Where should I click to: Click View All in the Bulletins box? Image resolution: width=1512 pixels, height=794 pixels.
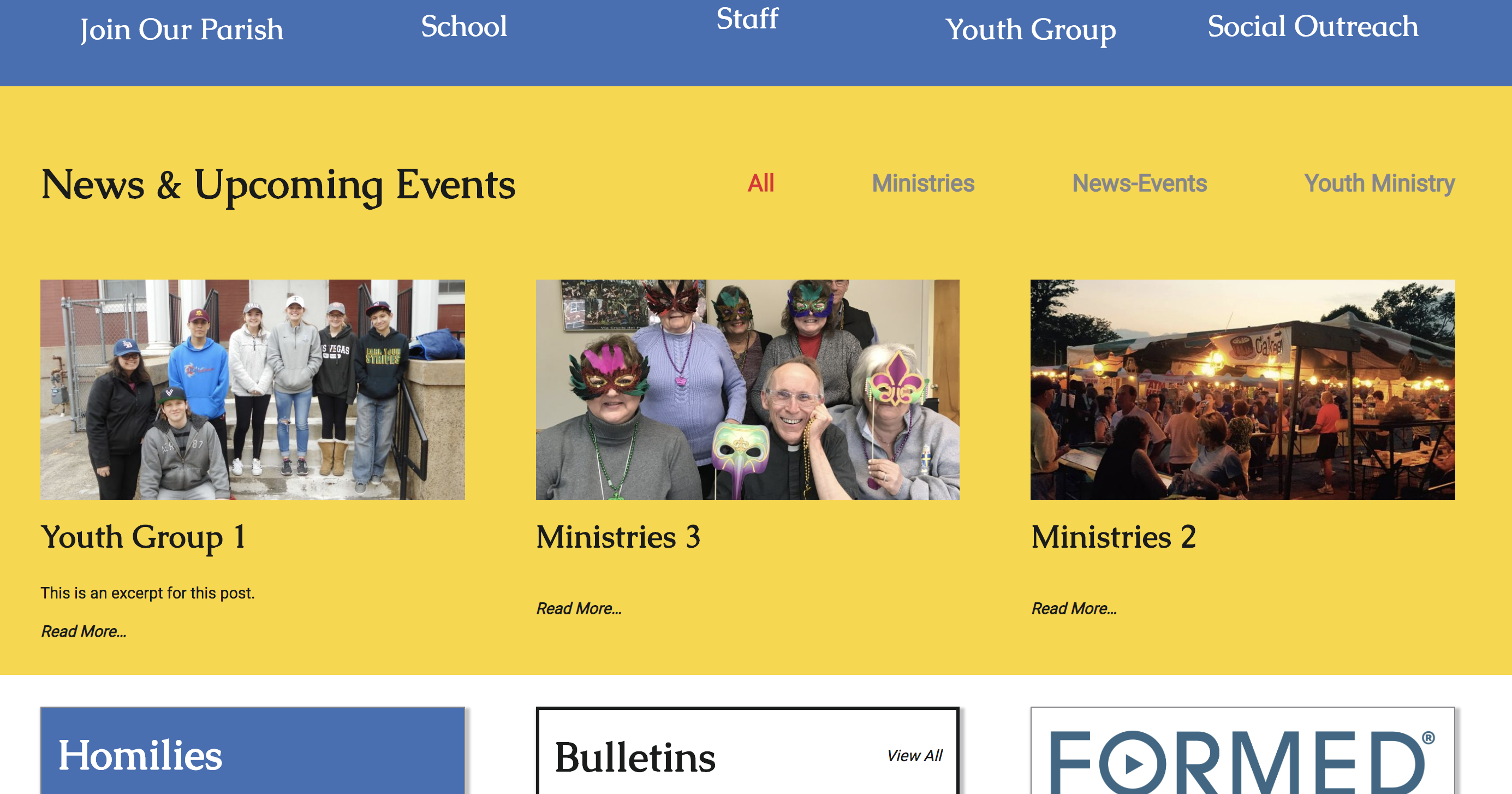[914, 756]
